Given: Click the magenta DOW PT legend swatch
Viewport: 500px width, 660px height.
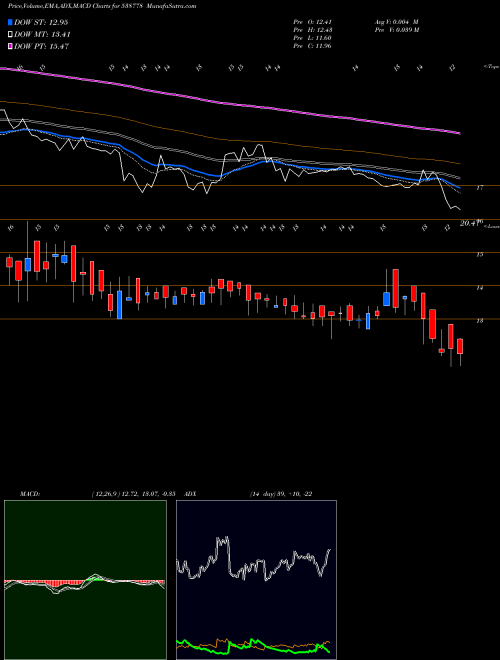Looking at the screenshot, I should (x=10, y=46).
